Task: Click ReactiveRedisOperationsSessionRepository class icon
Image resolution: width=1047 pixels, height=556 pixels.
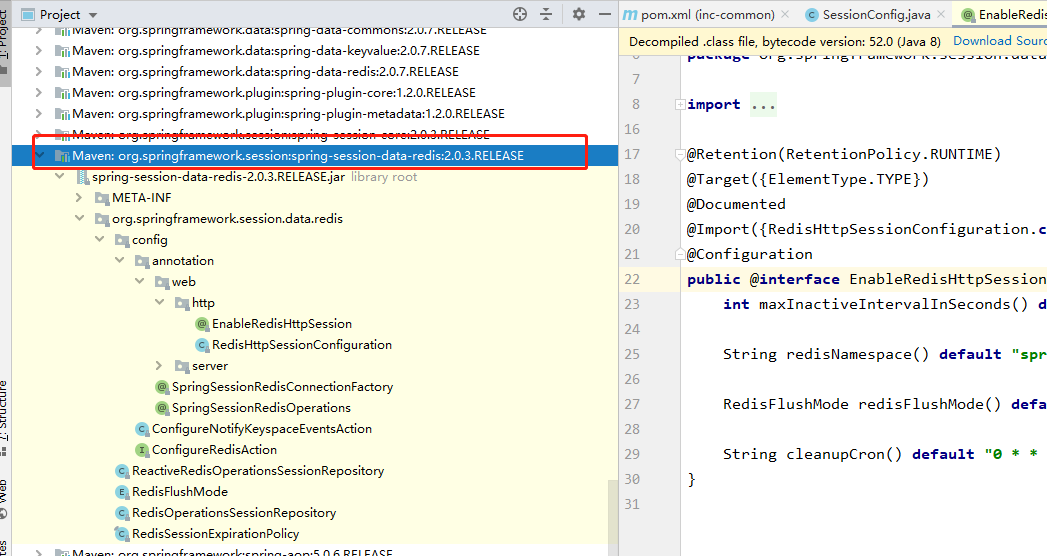Action: tap(122, 471)
